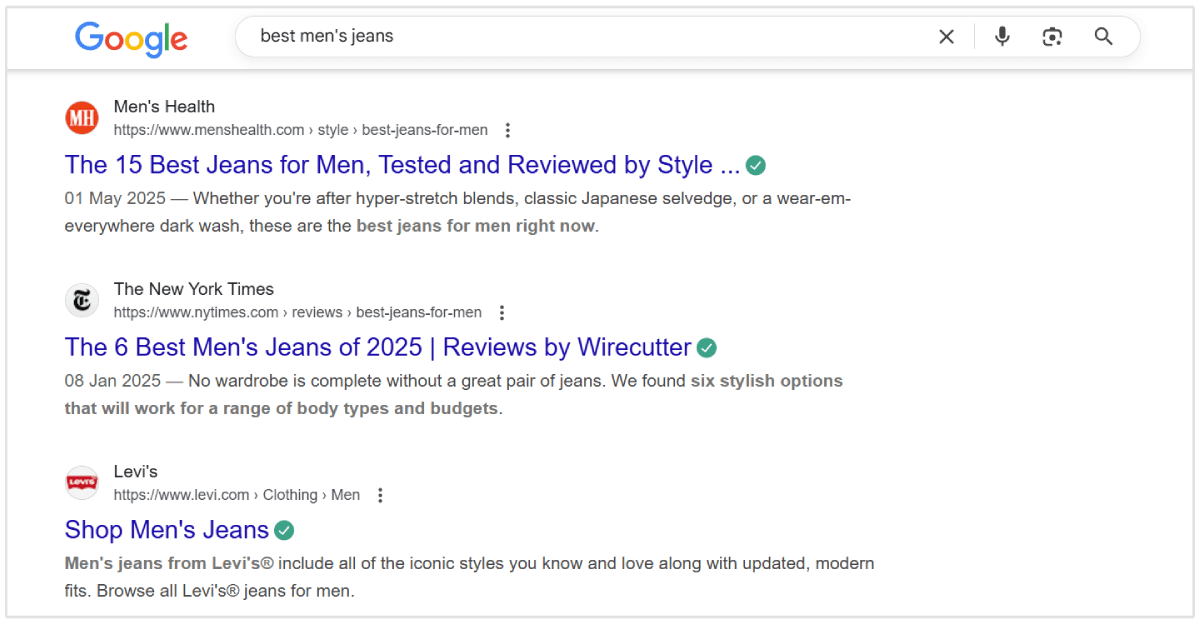Viewport: 1200px width, 625px height.
Task: Click the magnifying glass search button
Action: coord(1103,37)
